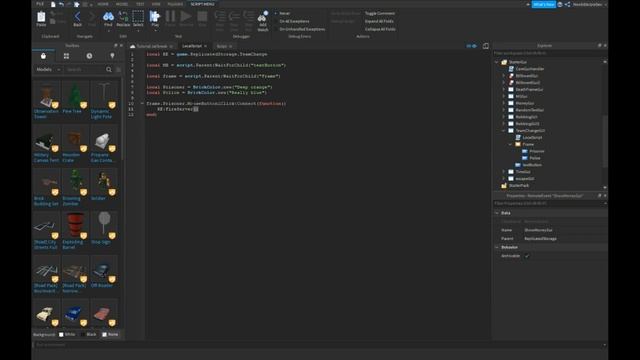Open the Toolbox Inventory grid icon

tap(66, 56)
